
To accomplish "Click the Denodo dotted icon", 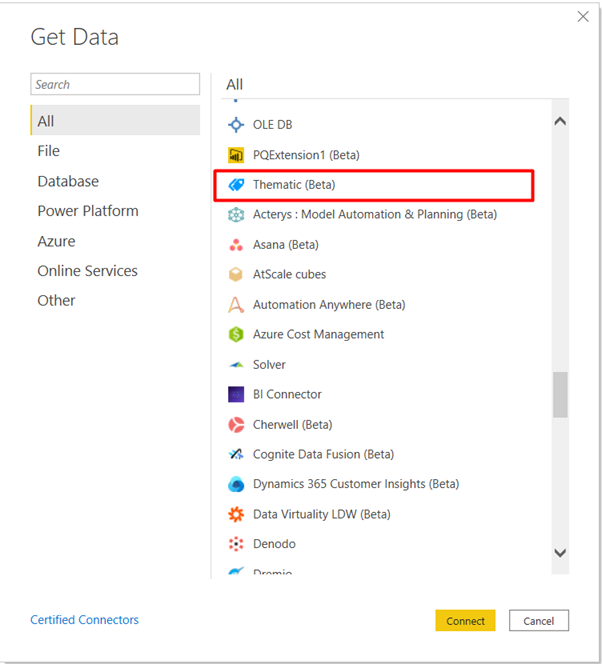I will coord(236,544).
